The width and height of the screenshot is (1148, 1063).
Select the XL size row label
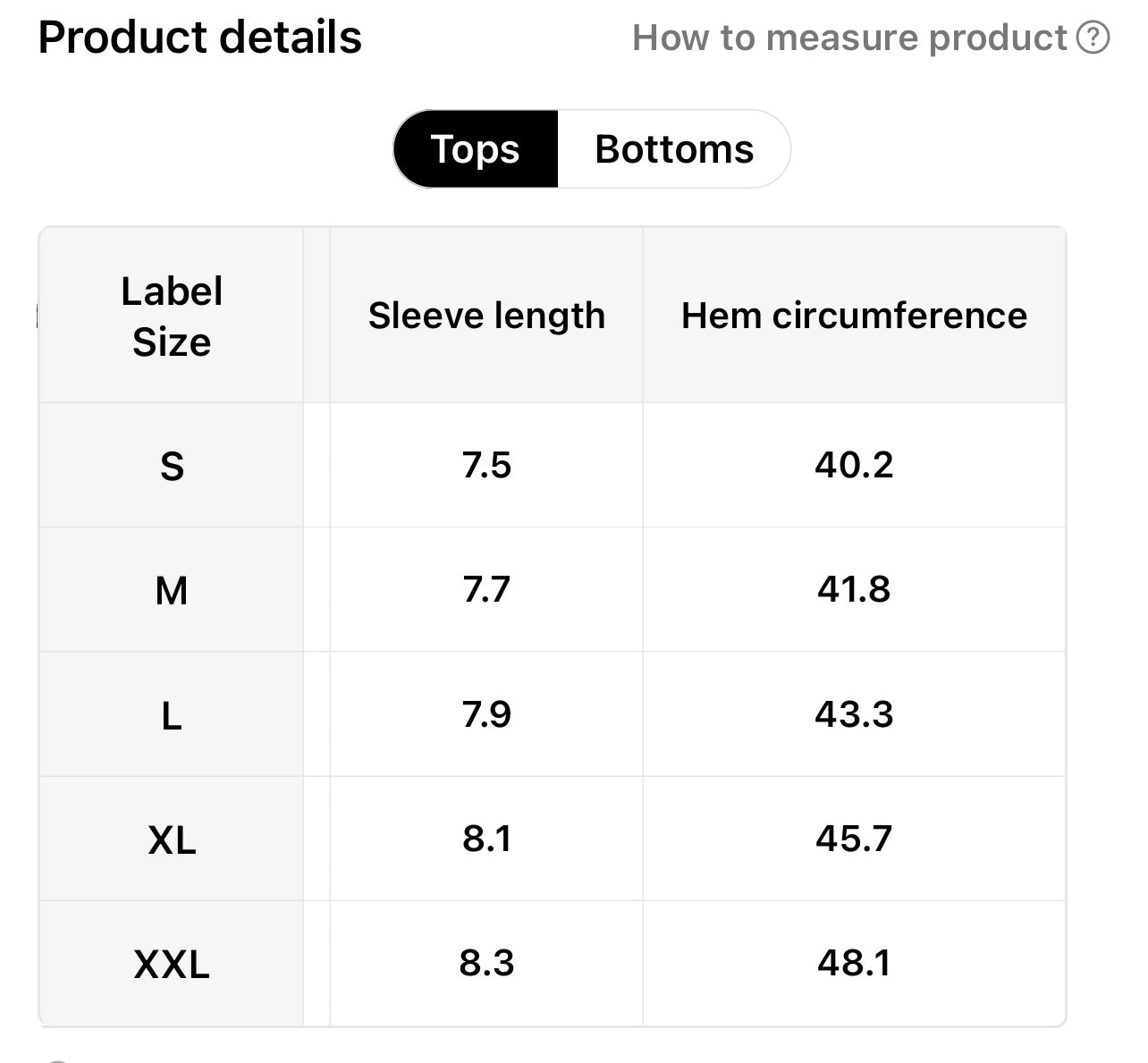pyautogui.click(x=172, y=839)
